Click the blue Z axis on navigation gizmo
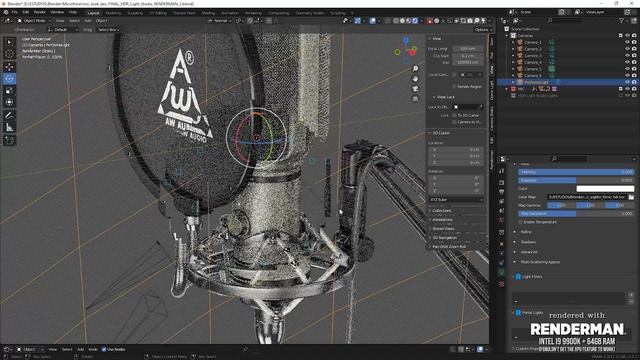This screenshot has width=640, height=360. 406,40
